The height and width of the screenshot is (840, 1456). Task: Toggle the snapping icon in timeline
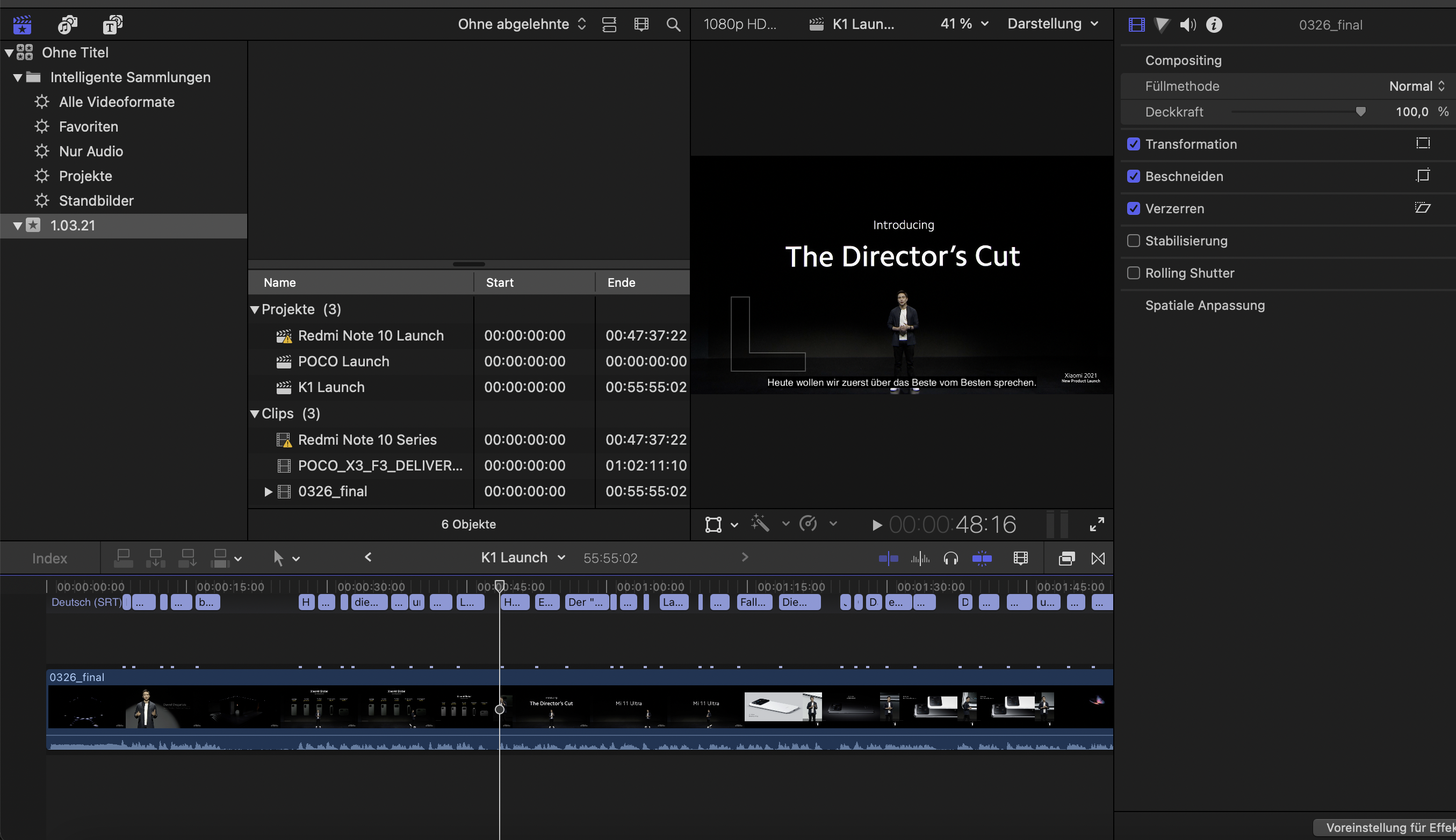pyautogui.click(x=982, y=558)
